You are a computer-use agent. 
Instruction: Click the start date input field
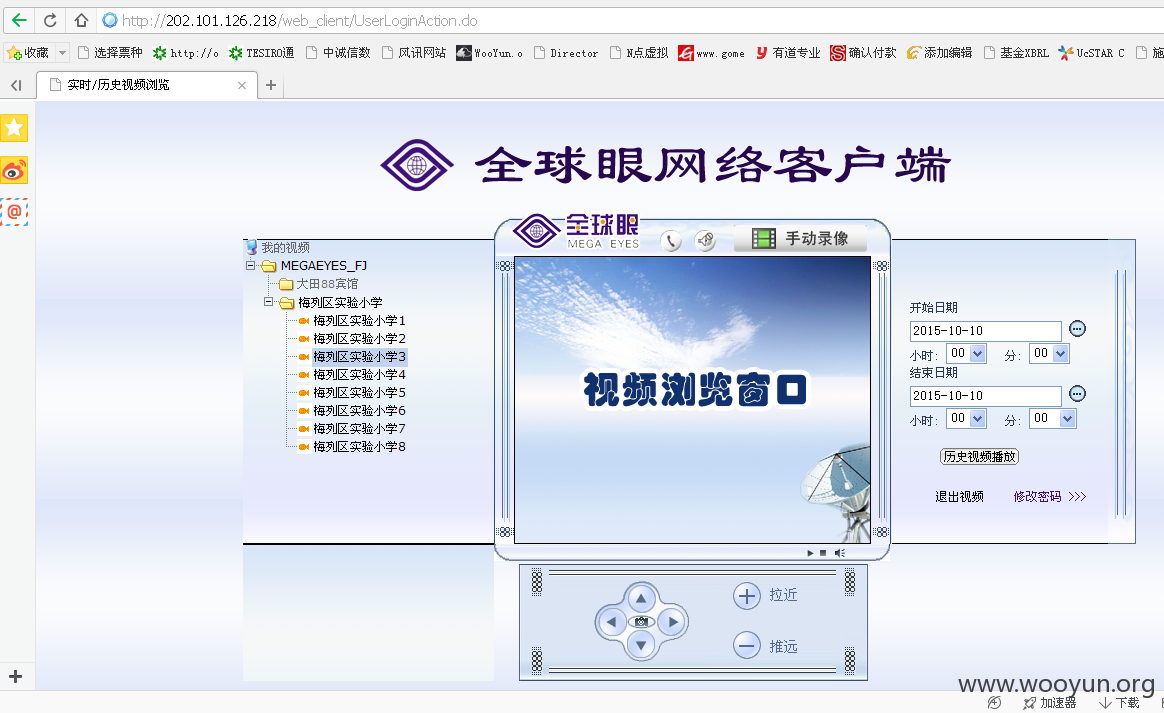click(x=986, y=331)
